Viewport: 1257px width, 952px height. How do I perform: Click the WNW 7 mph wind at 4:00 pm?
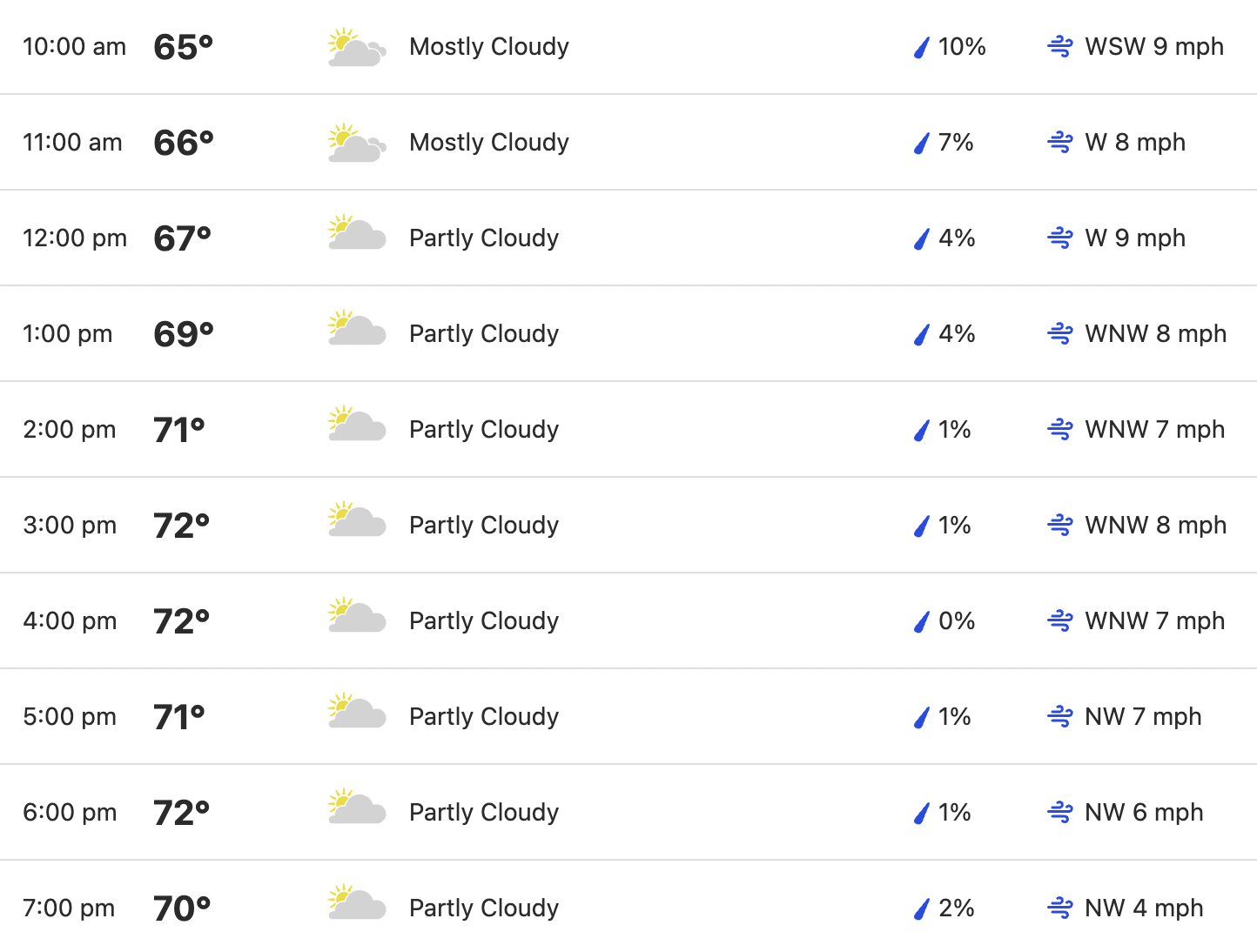click(1155, 621)
